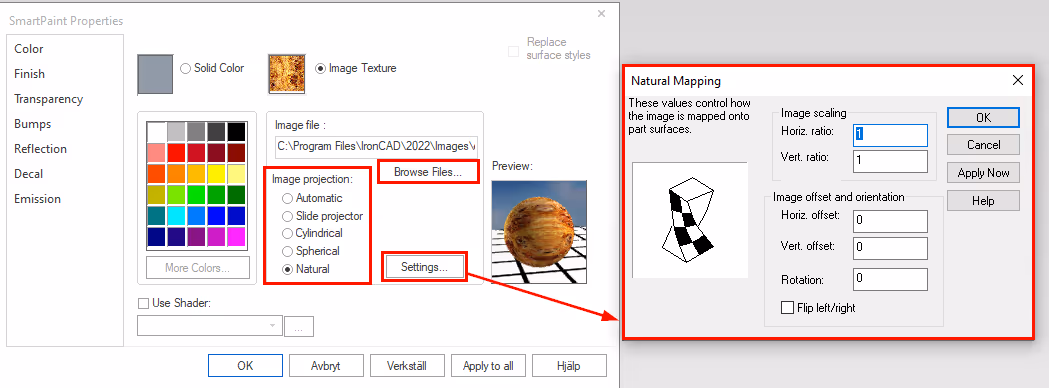Click the checkered mapping illustration
Image resolution: width=1049 pixels, height=388 pixels.
(x=690, y=220)
